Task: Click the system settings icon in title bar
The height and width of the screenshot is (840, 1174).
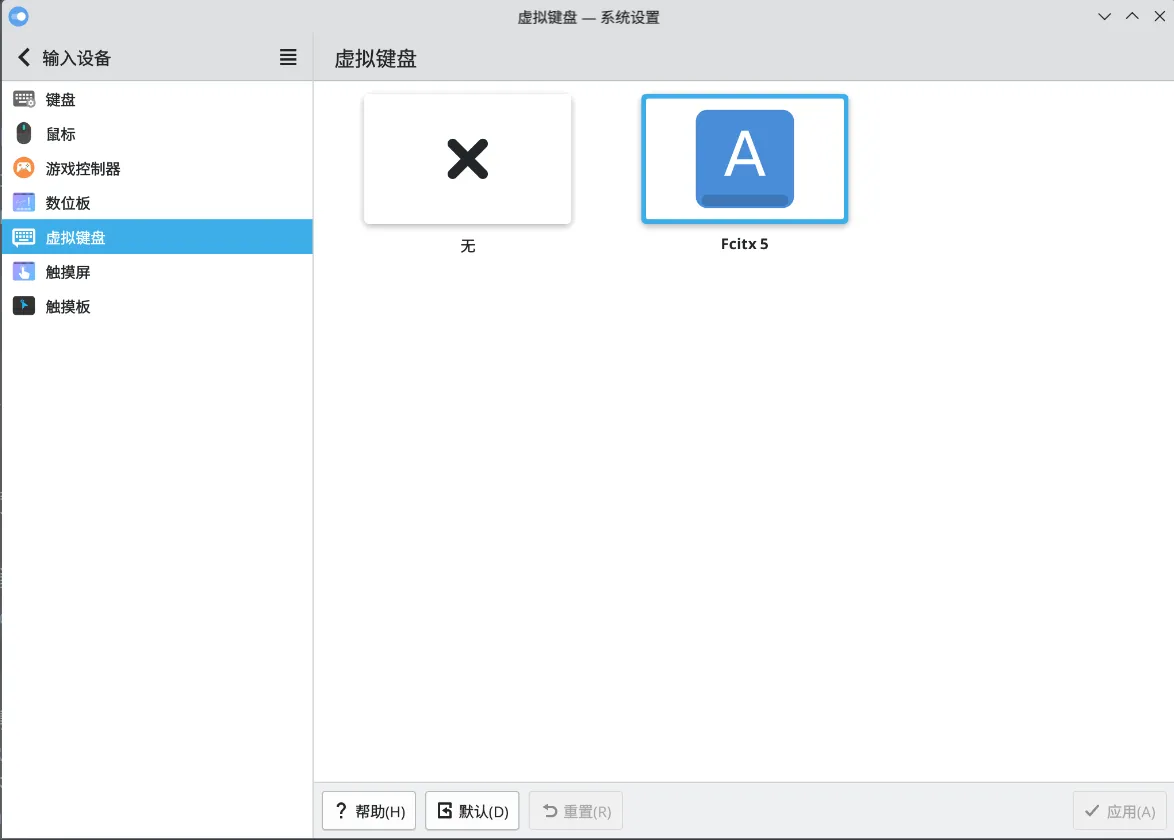Action: (18, 16)
